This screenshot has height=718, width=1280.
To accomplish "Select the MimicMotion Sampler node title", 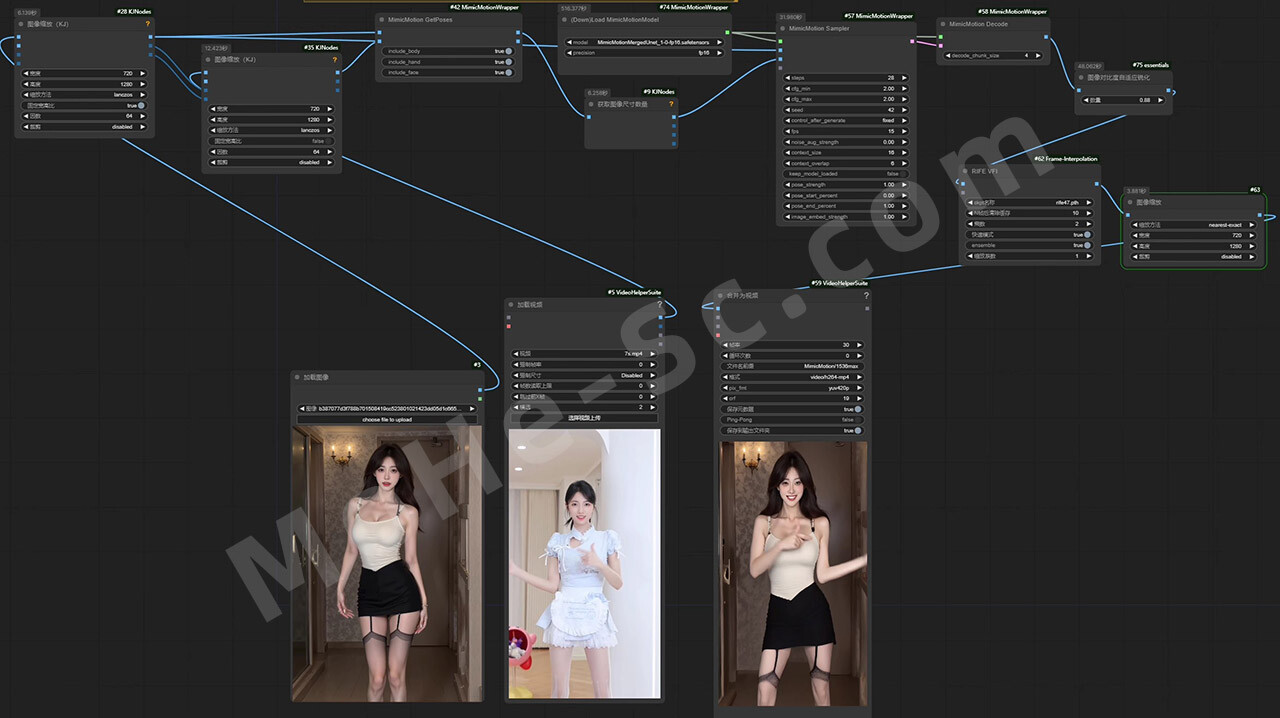I will click(819, 29).
